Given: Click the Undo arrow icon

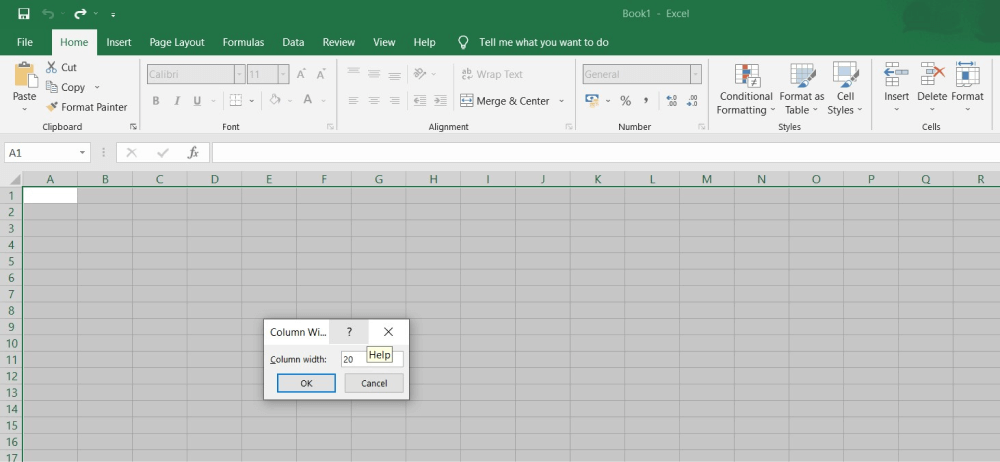Looking at the screenshot, I should point(48,13).
